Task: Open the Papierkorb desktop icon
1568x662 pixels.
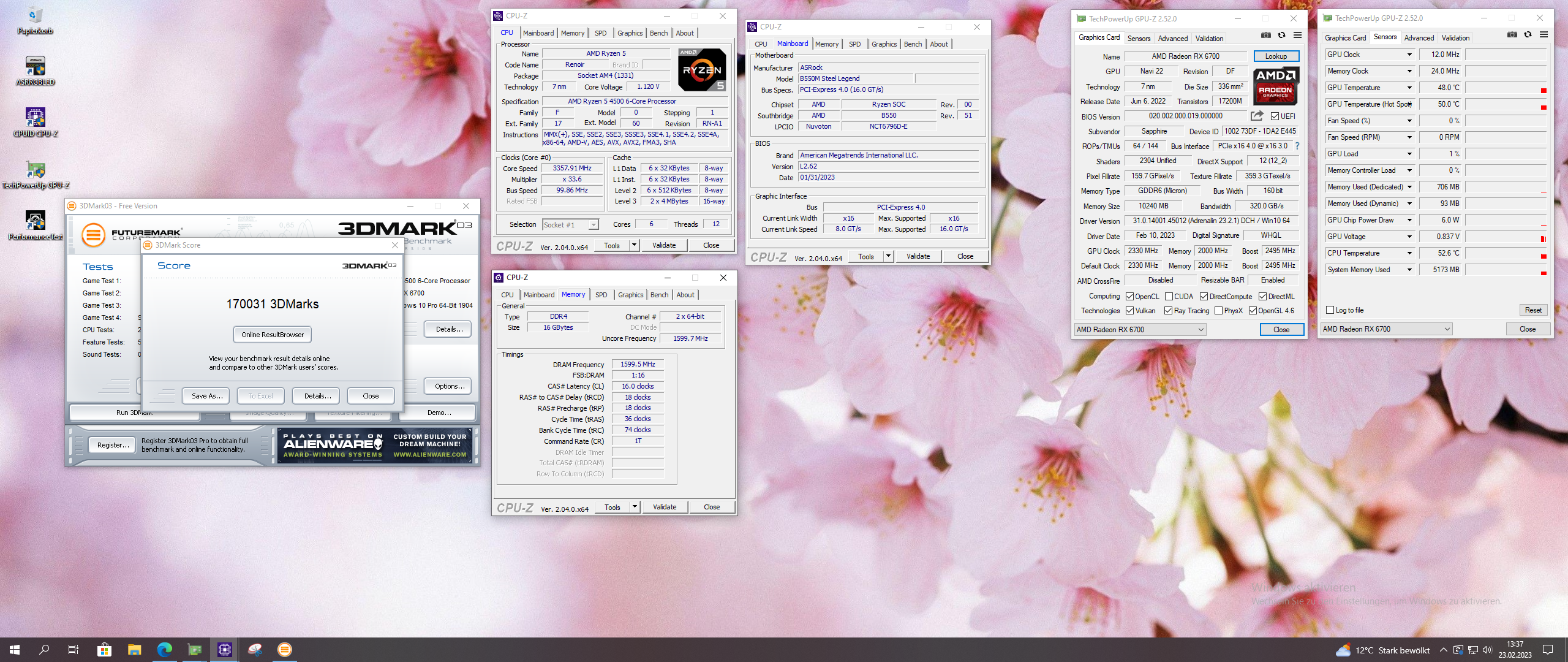Action: click(x=35, y=20)
